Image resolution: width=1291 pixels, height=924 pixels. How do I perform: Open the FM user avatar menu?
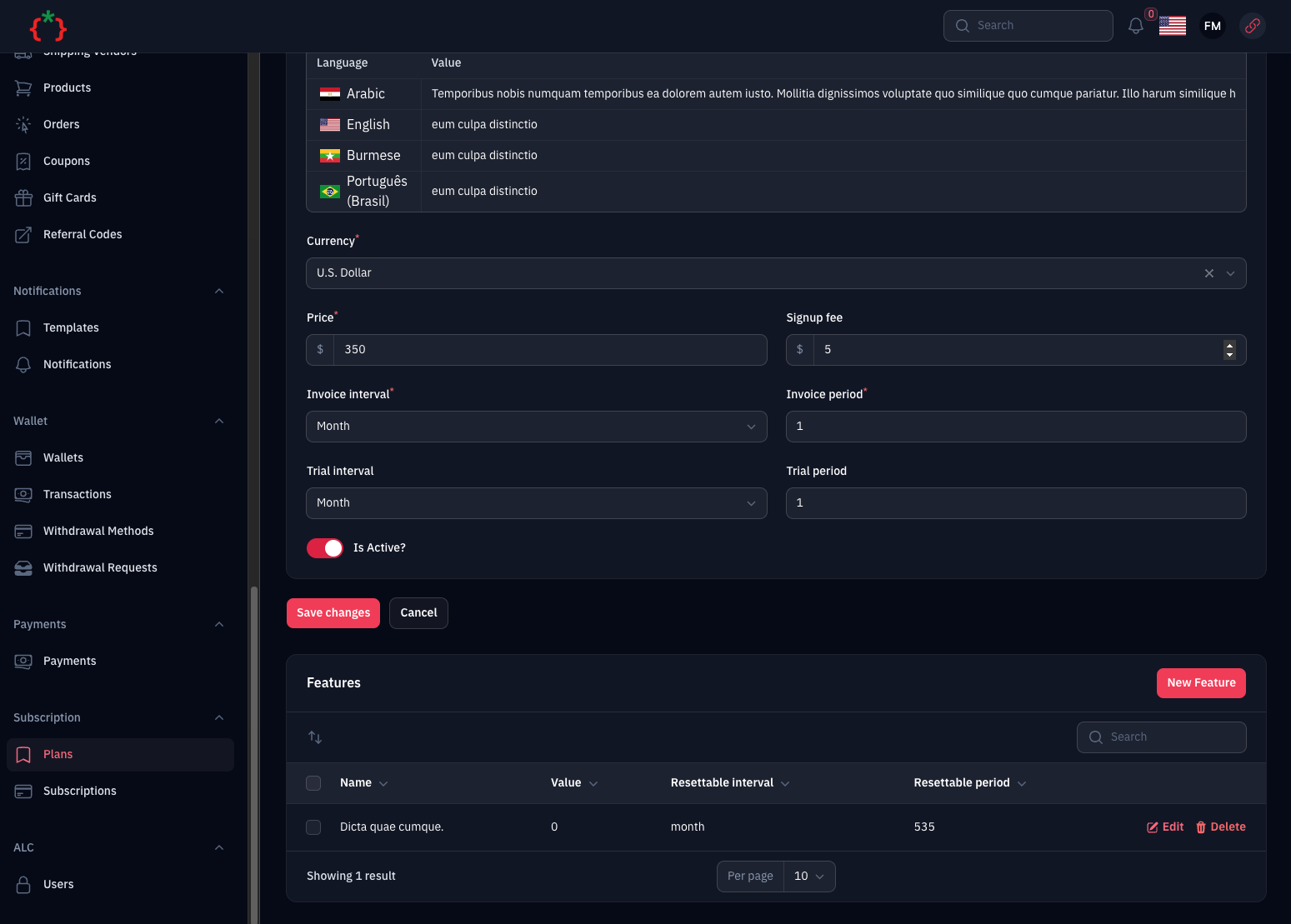[1212, 26]
